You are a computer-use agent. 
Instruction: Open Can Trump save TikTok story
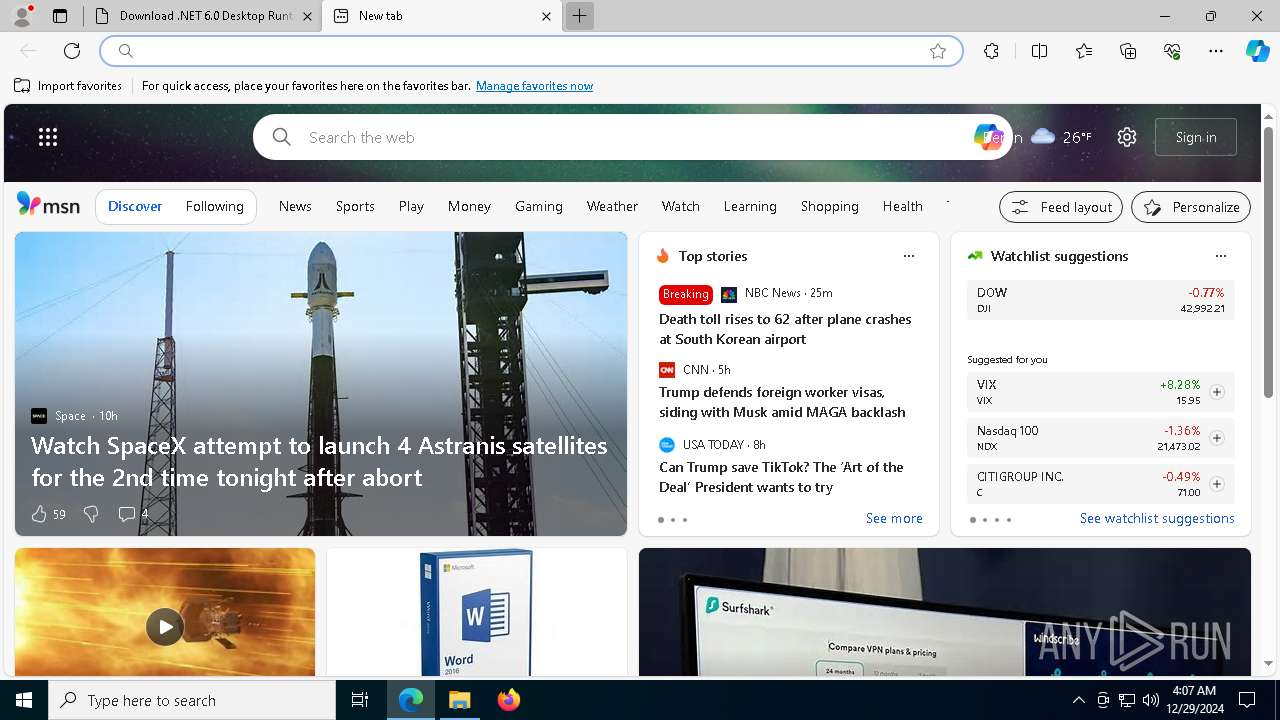pos(781,477)
